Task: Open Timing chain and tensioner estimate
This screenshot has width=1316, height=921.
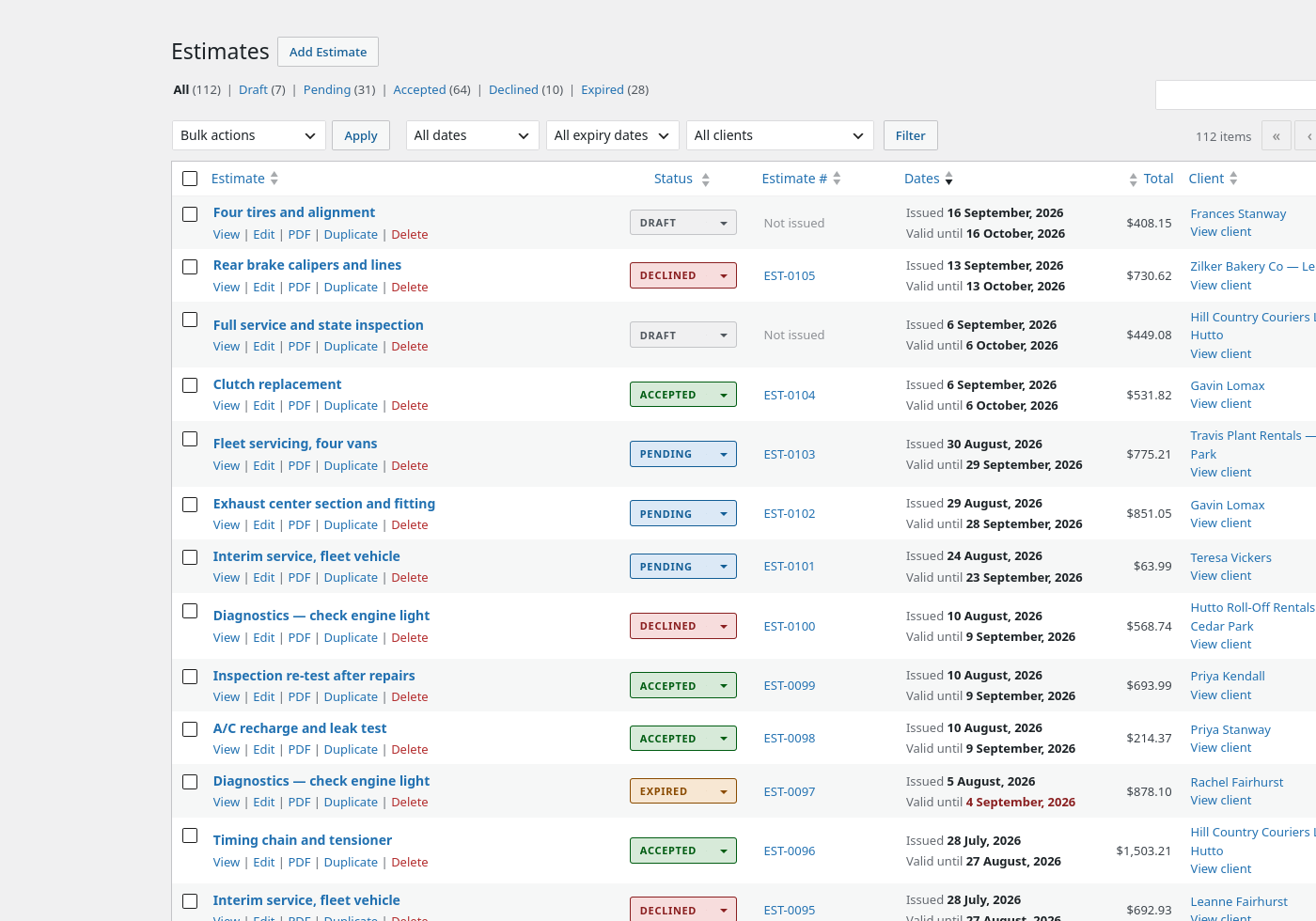Action: pyautogui.click(x=303, y=840)
